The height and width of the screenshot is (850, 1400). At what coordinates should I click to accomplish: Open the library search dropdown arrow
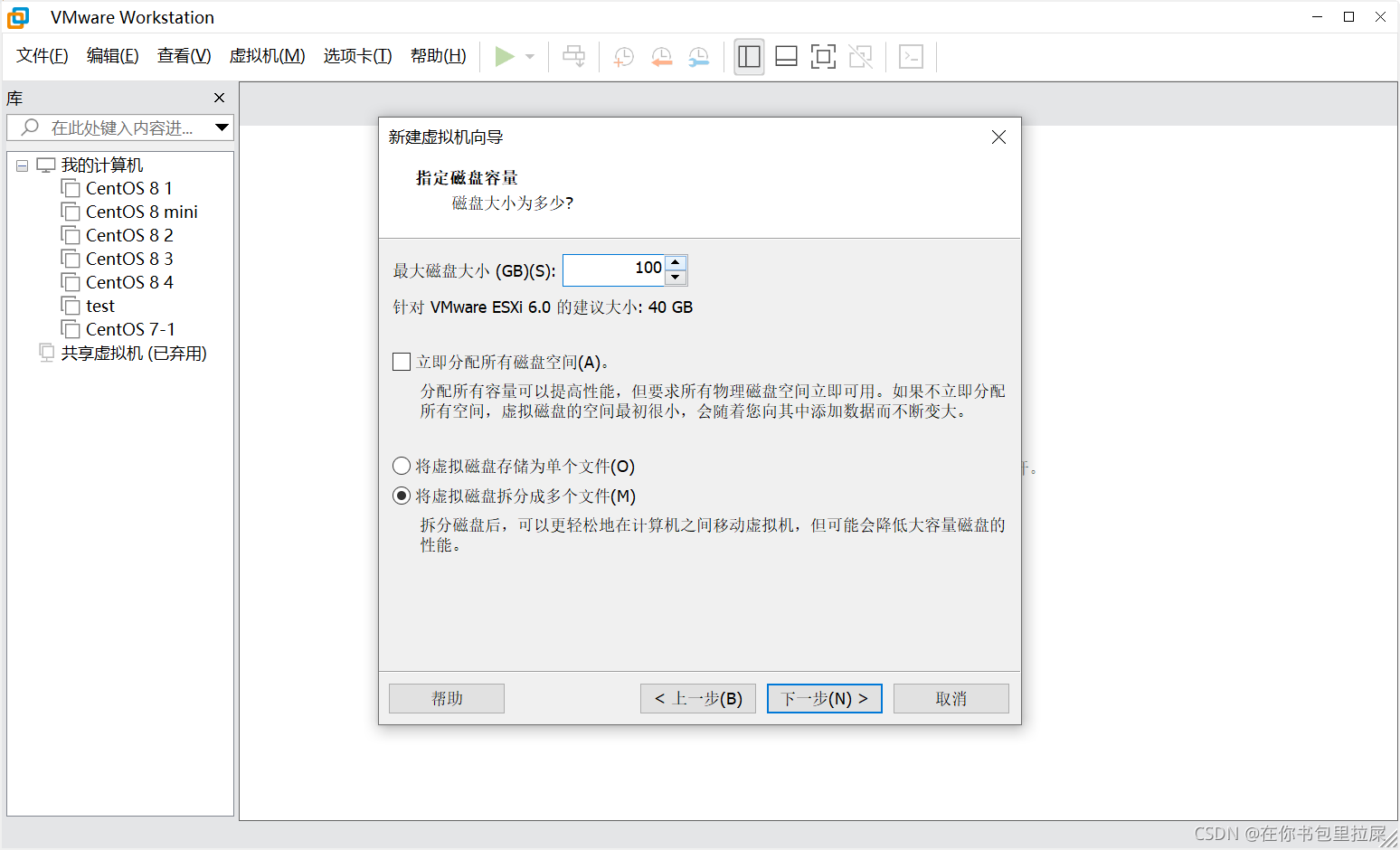(x=222, y=127)
